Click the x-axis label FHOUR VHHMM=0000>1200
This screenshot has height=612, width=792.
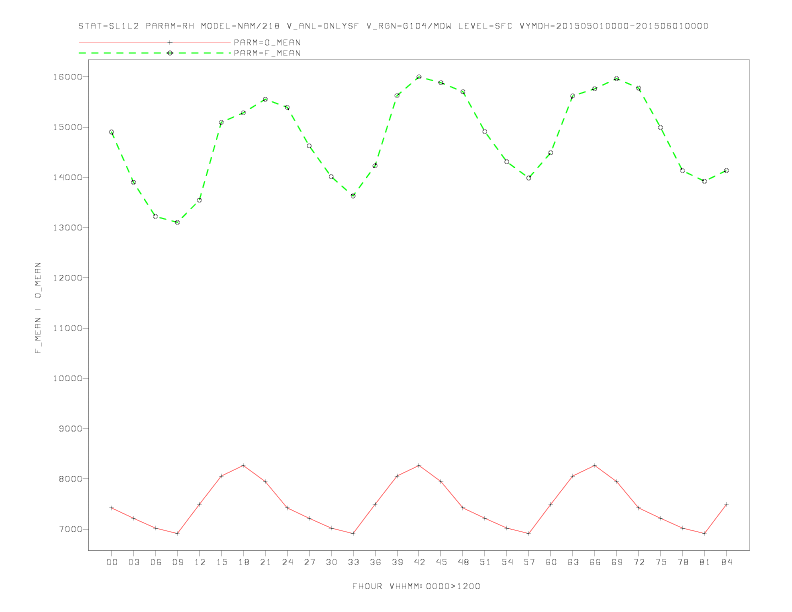(x=416, y=586)
